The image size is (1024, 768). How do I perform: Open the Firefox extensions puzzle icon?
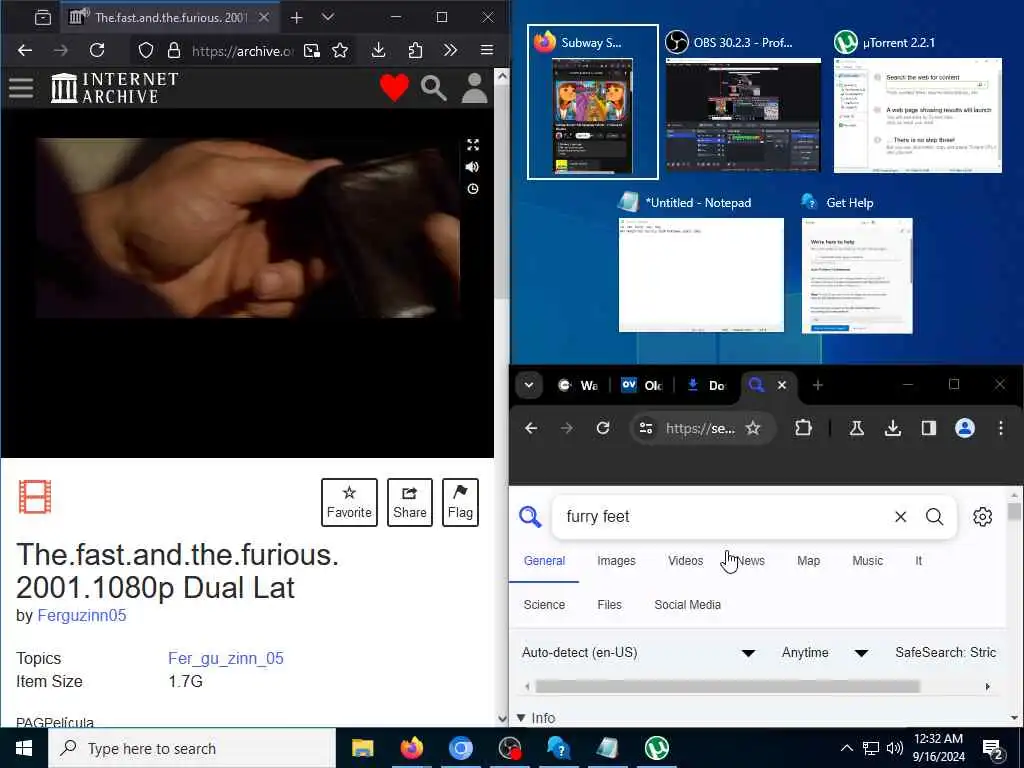click(x=415, y=50)
